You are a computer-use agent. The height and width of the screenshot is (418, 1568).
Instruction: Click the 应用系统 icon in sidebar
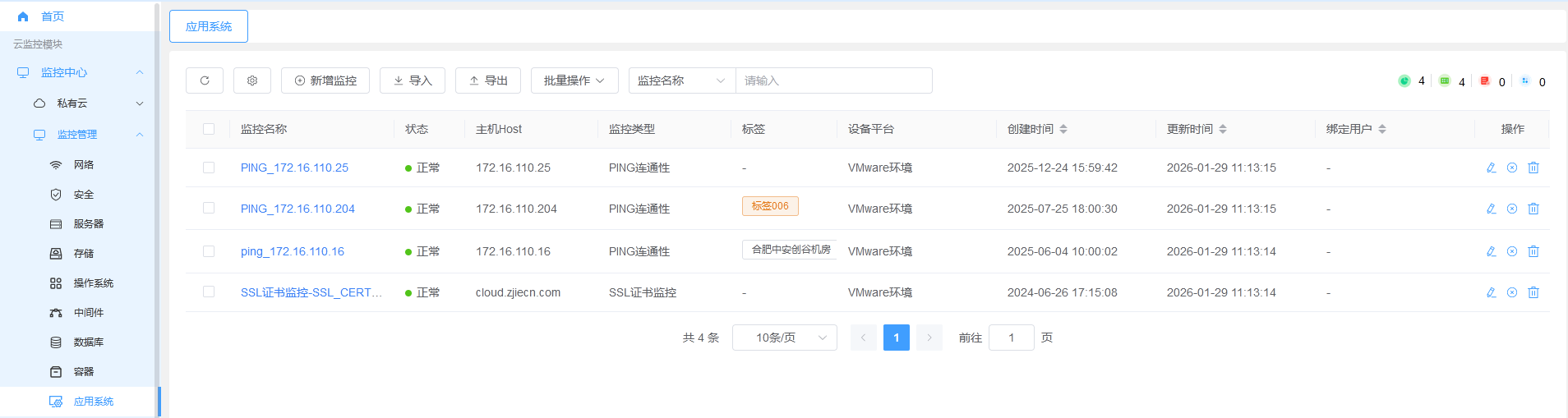[x=56, y=402]
